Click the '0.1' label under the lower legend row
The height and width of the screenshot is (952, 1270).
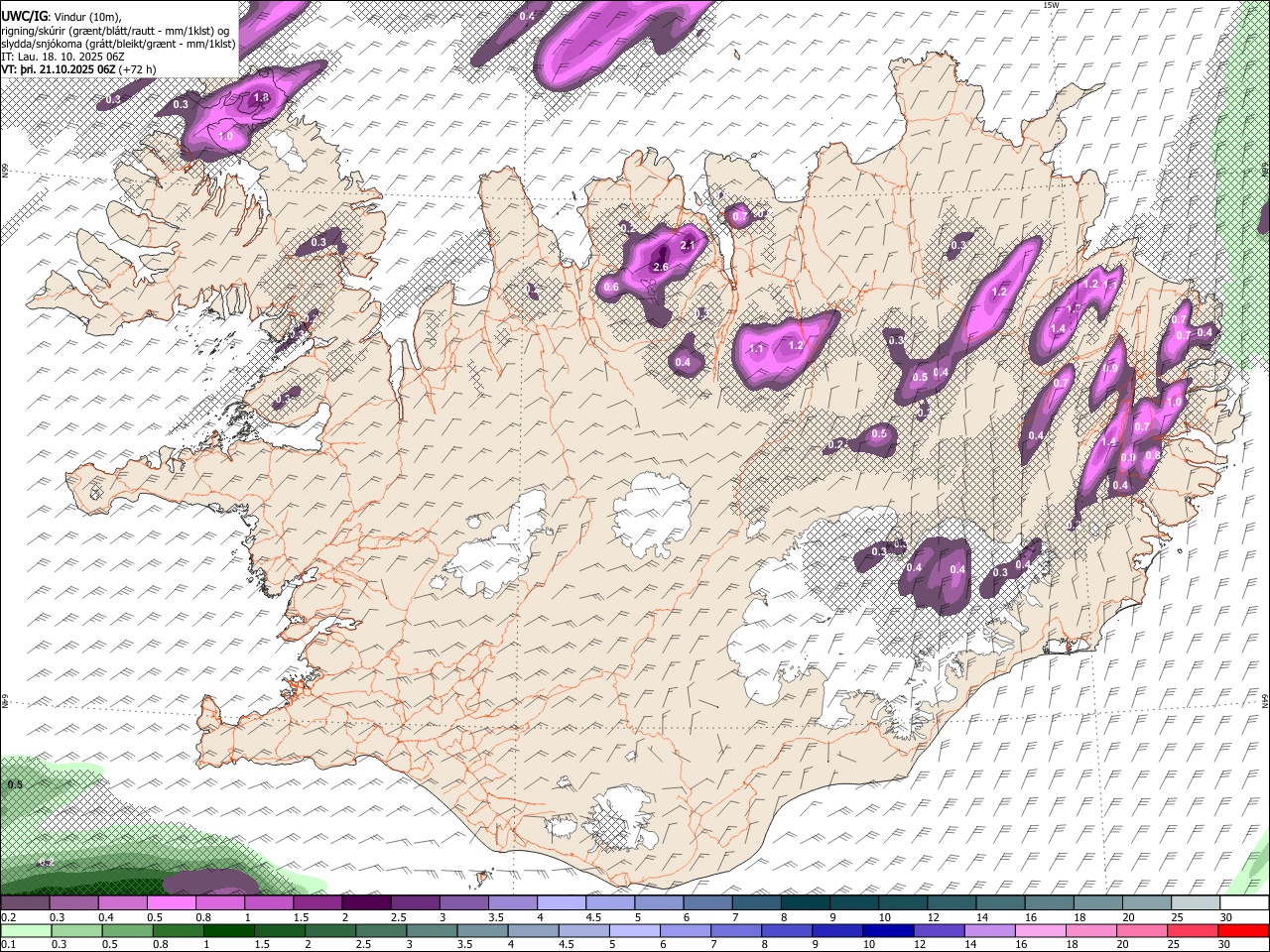coord(8,944)
